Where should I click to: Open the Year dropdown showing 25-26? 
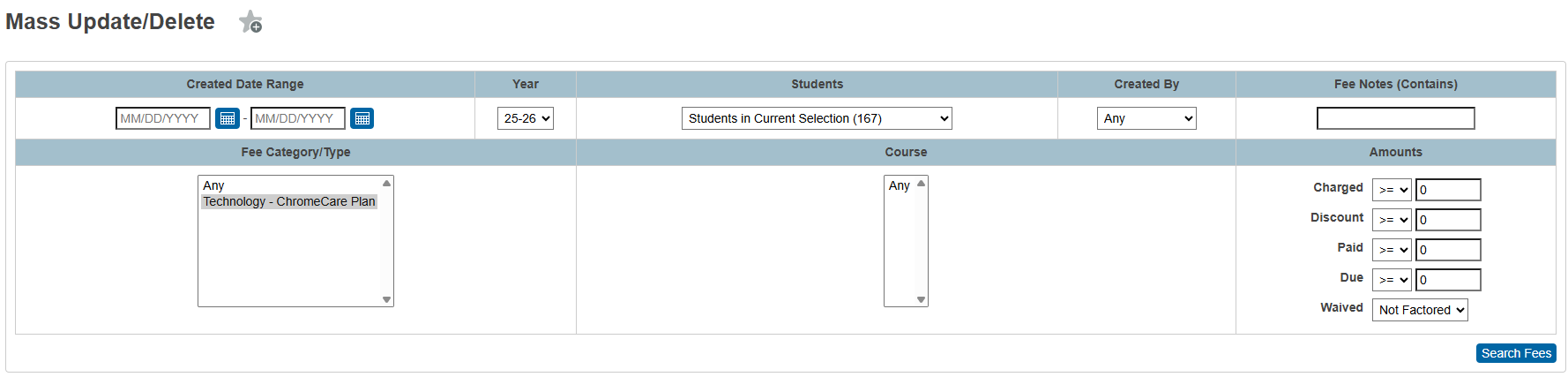point(526,118)
